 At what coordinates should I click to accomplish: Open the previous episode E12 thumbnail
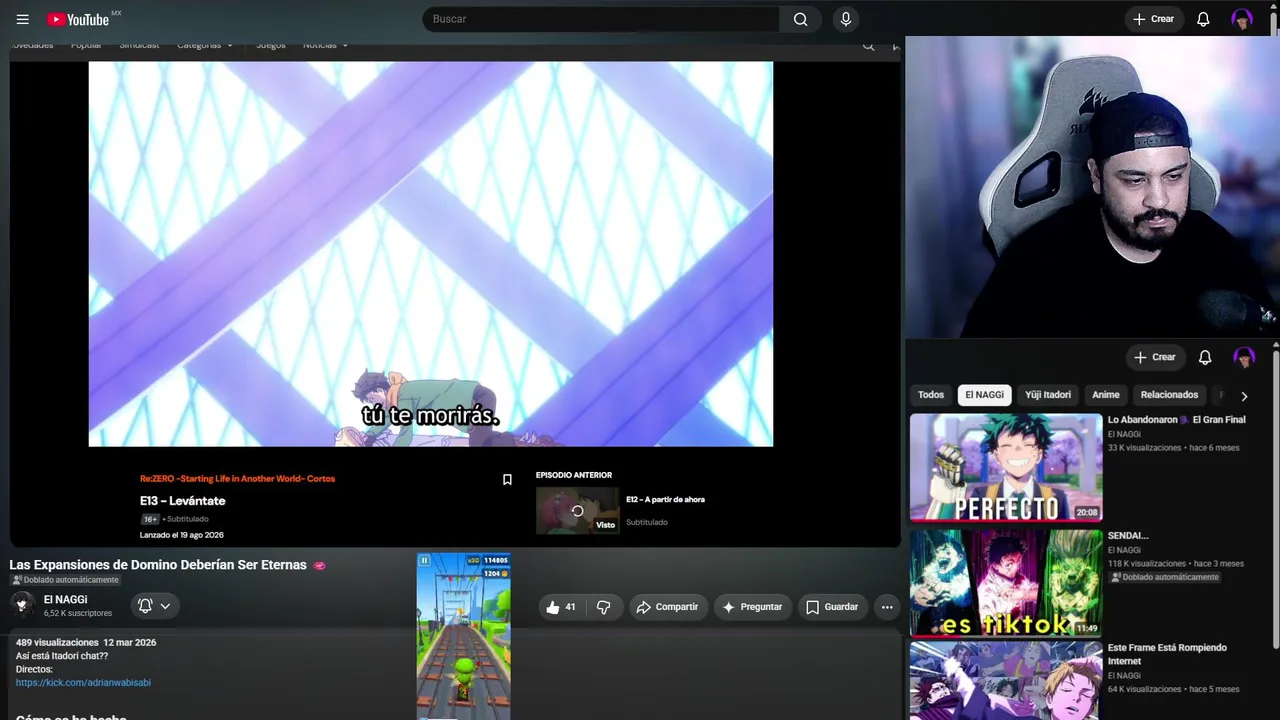coord(578,510)
